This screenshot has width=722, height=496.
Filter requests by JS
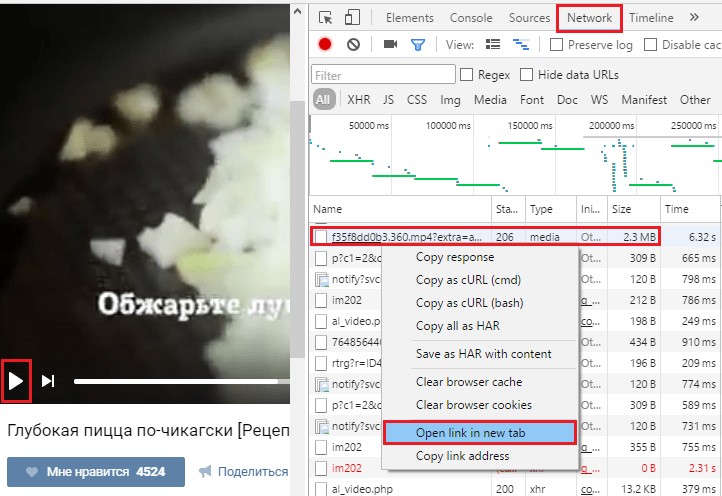pyautogui.click(x=389, y=100)
